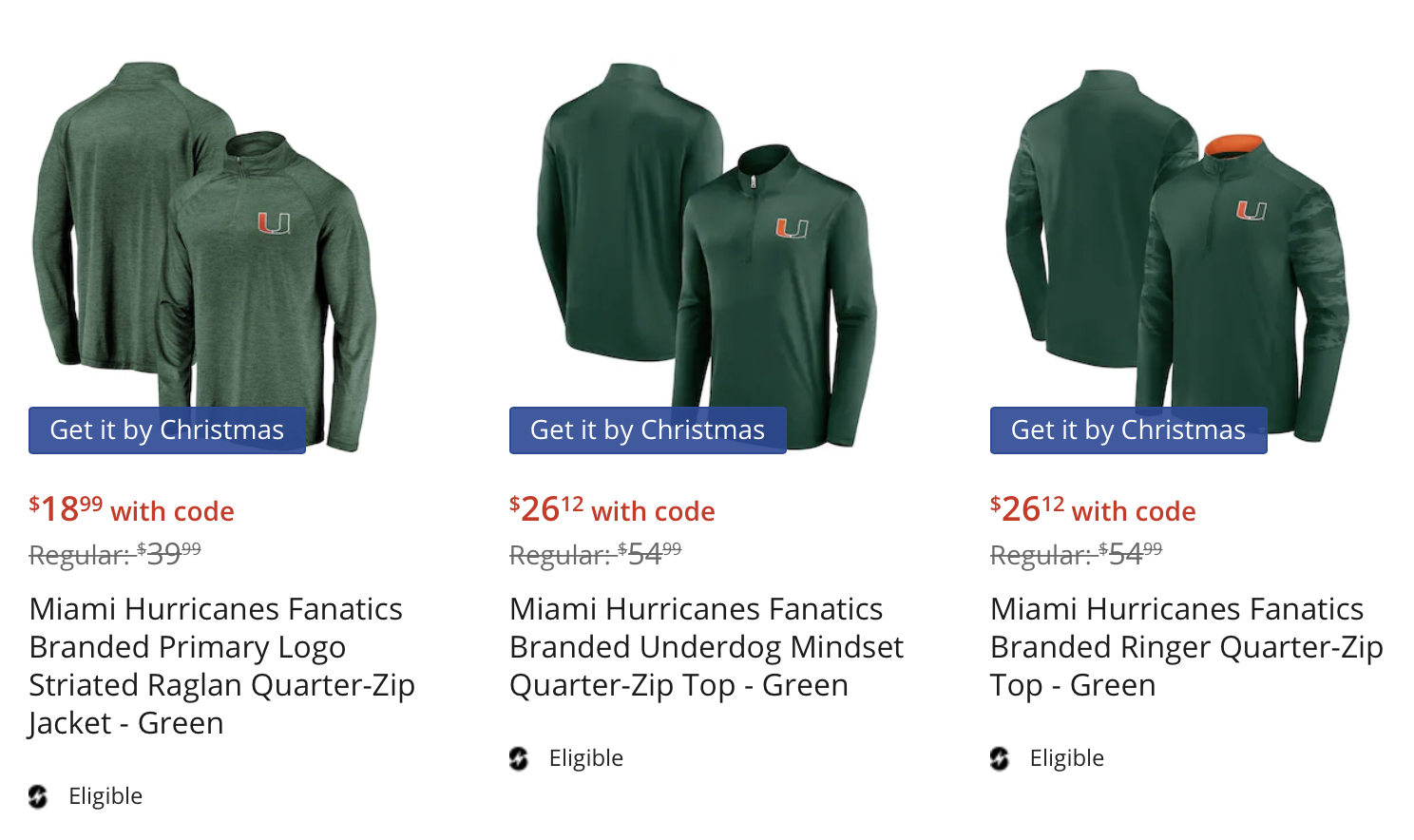Click with-code price of Ringer Quarter-Zip Top
The image size is (1414, 840).
click(1093, 509)
